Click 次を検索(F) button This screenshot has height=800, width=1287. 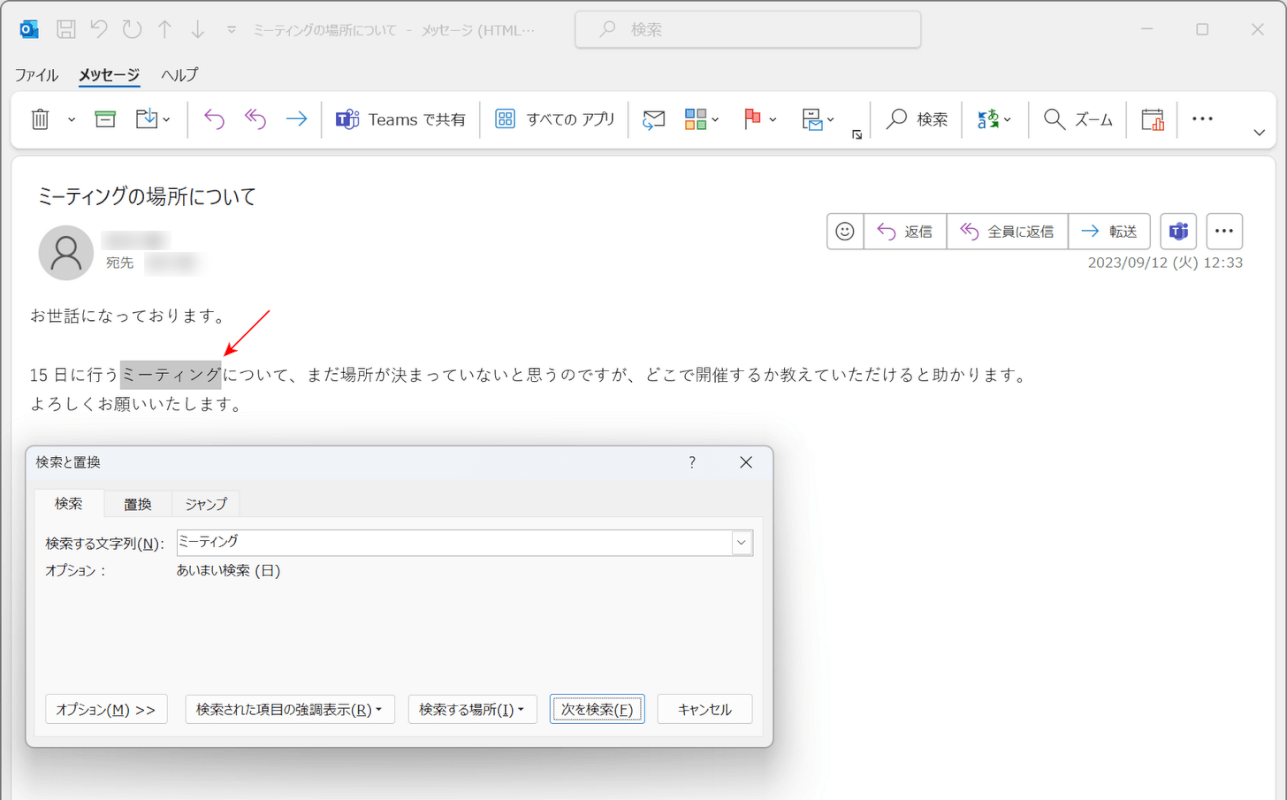tap(597, 709)
